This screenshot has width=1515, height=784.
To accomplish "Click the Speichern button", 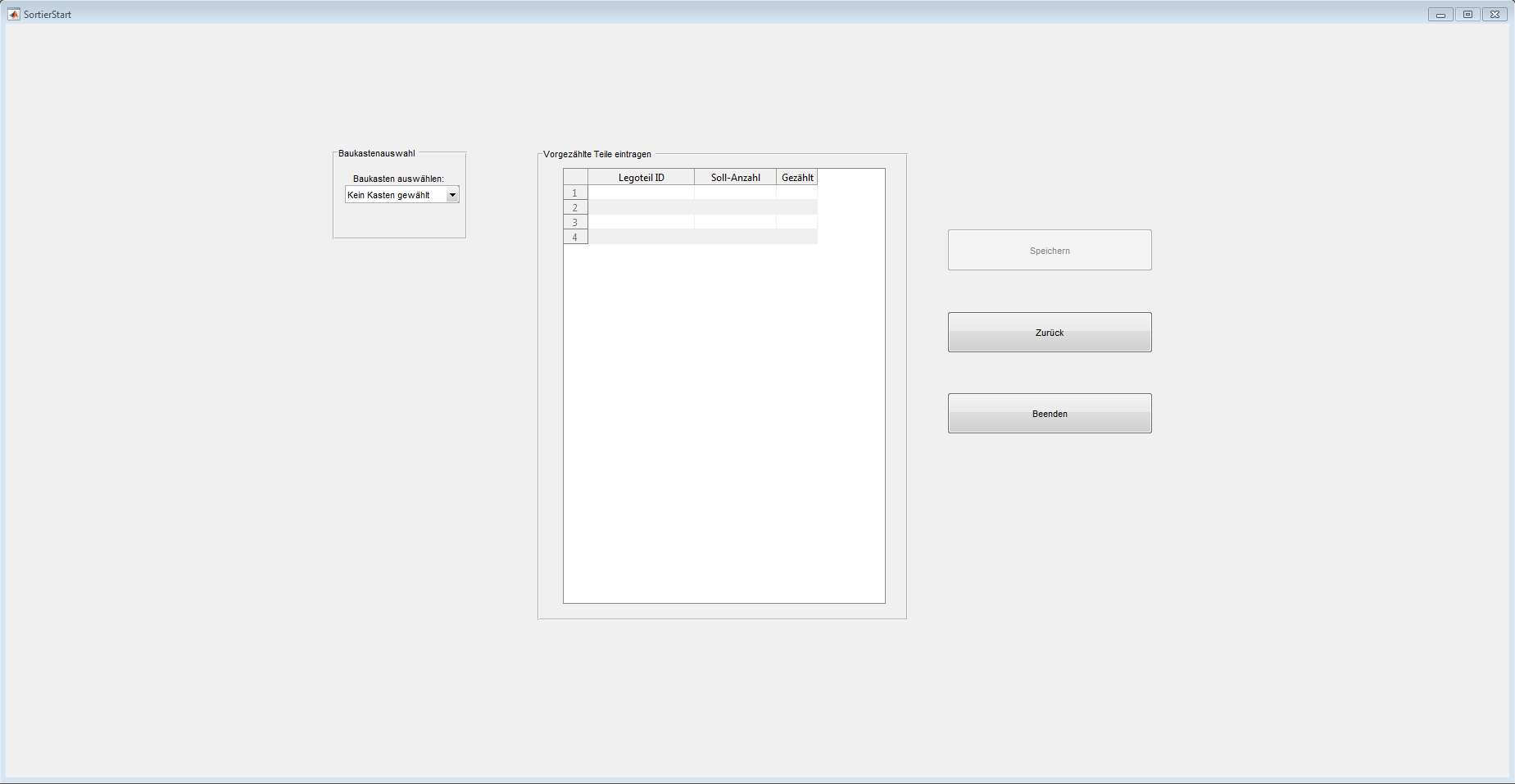I will (x=1050, y=250).
